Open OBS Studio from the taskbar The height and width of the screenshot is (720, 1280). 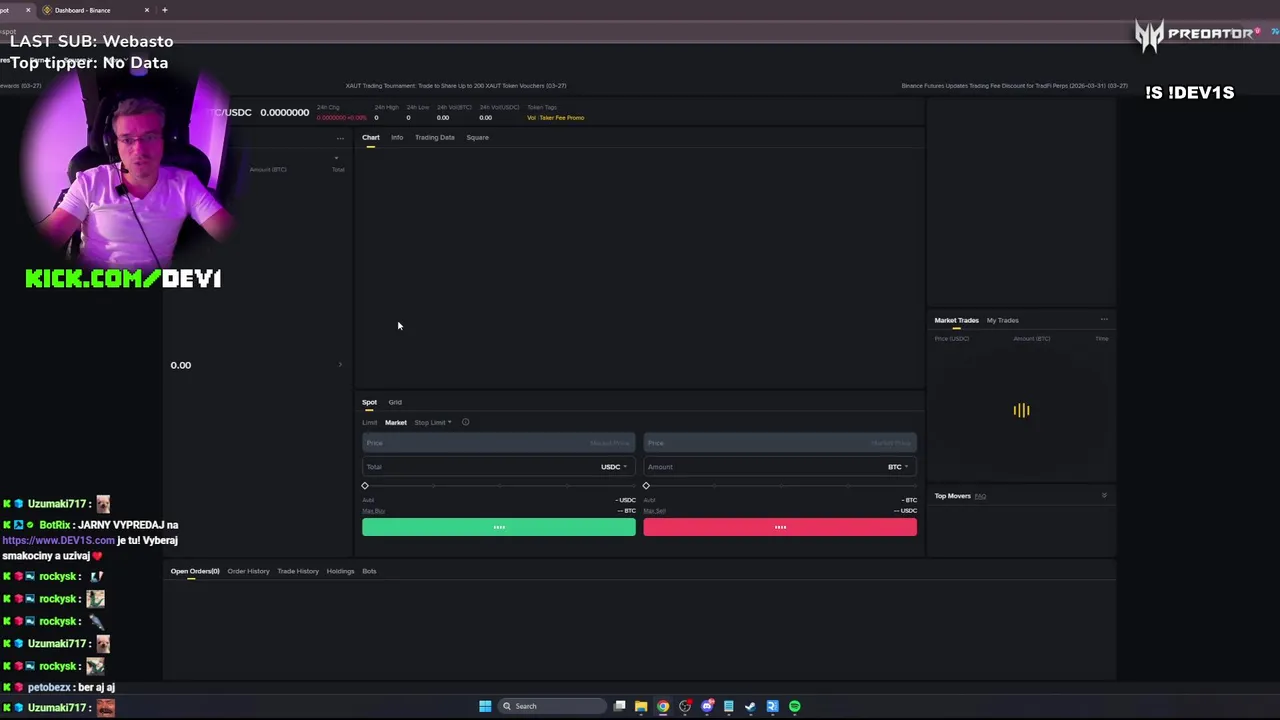[685, 706]
